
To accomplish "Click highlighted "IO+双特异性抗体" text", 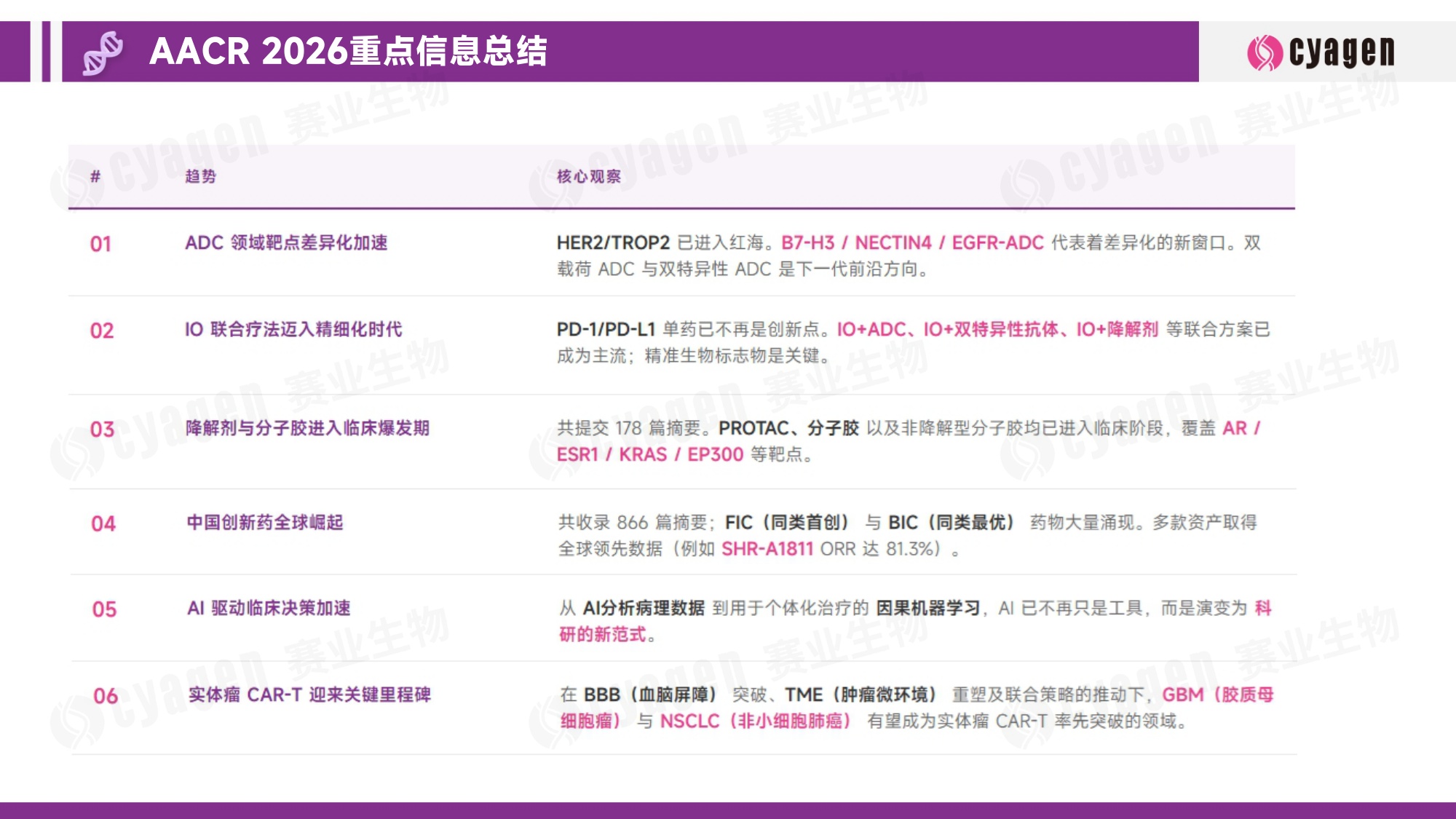I will 991,329.
